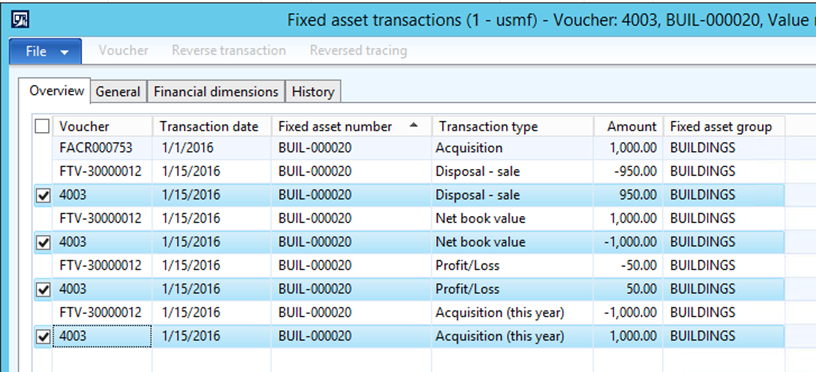Click the 950.00 amount in 4003 row
The image size is (816, 372).
tap(628, 195)
